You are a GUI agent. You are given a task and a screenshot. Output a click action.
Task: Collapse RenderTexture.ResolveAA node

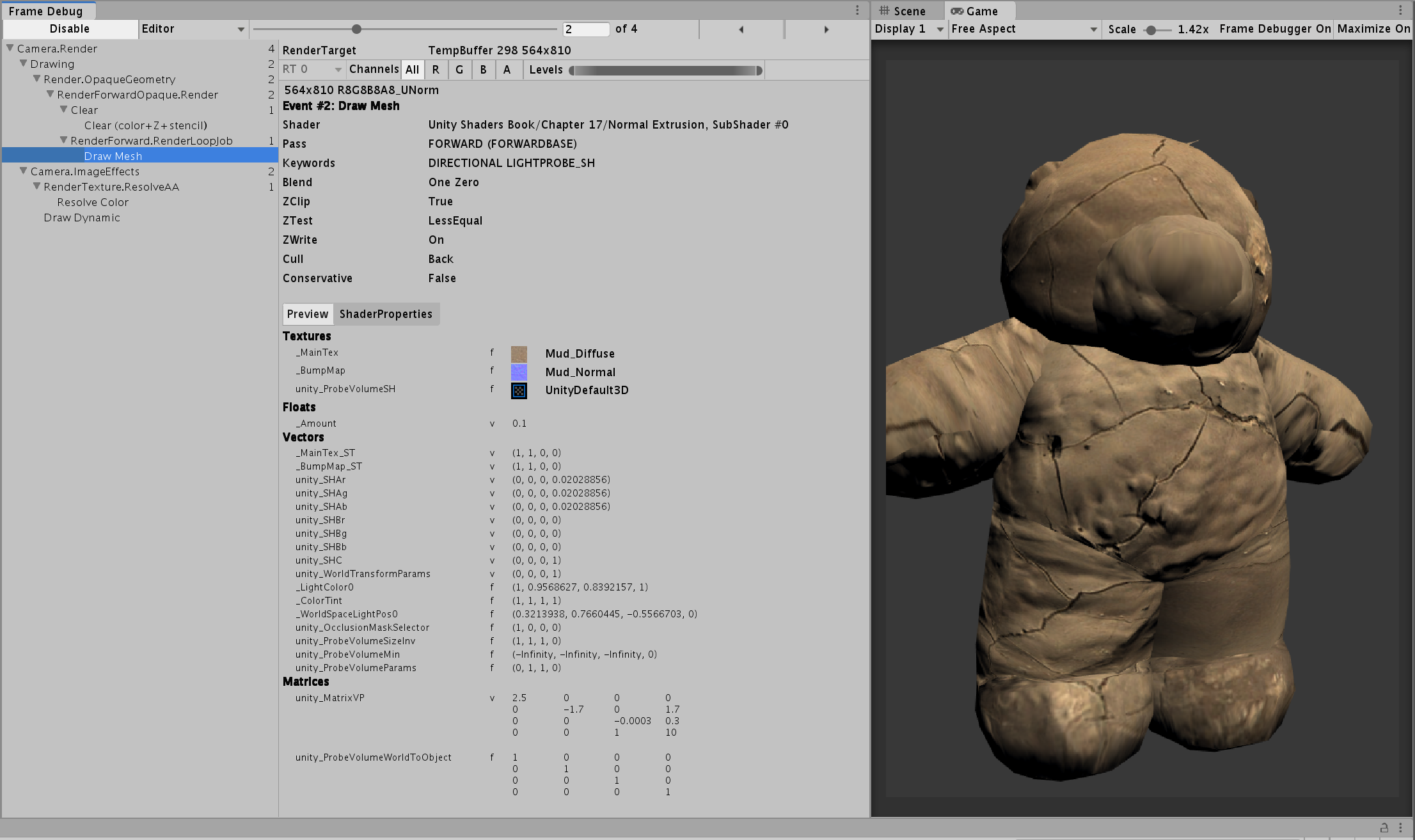pyautogui.click(x=37, y=186)
